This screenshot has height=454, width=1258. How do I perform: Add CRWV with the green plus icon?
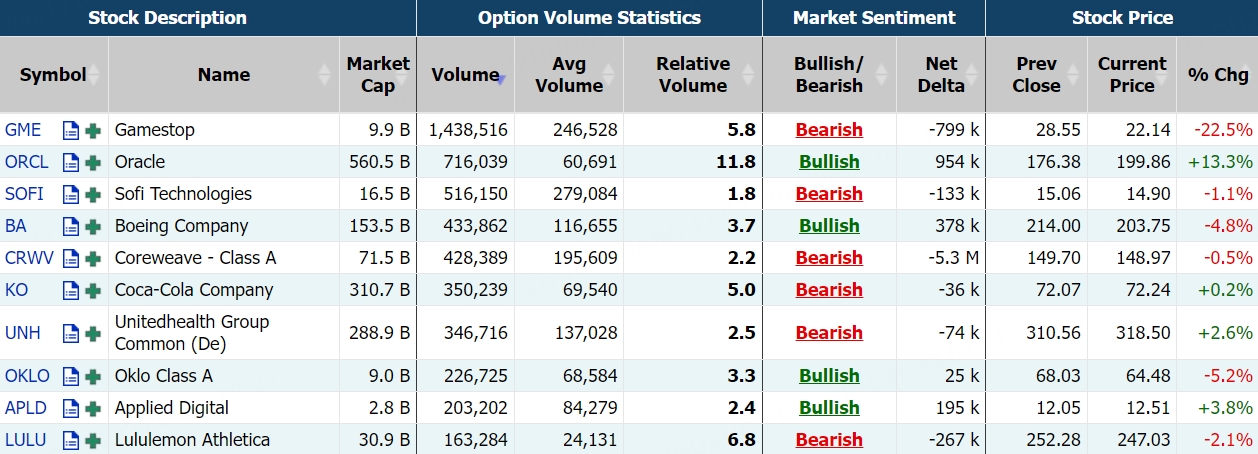(x=93, y=258)
